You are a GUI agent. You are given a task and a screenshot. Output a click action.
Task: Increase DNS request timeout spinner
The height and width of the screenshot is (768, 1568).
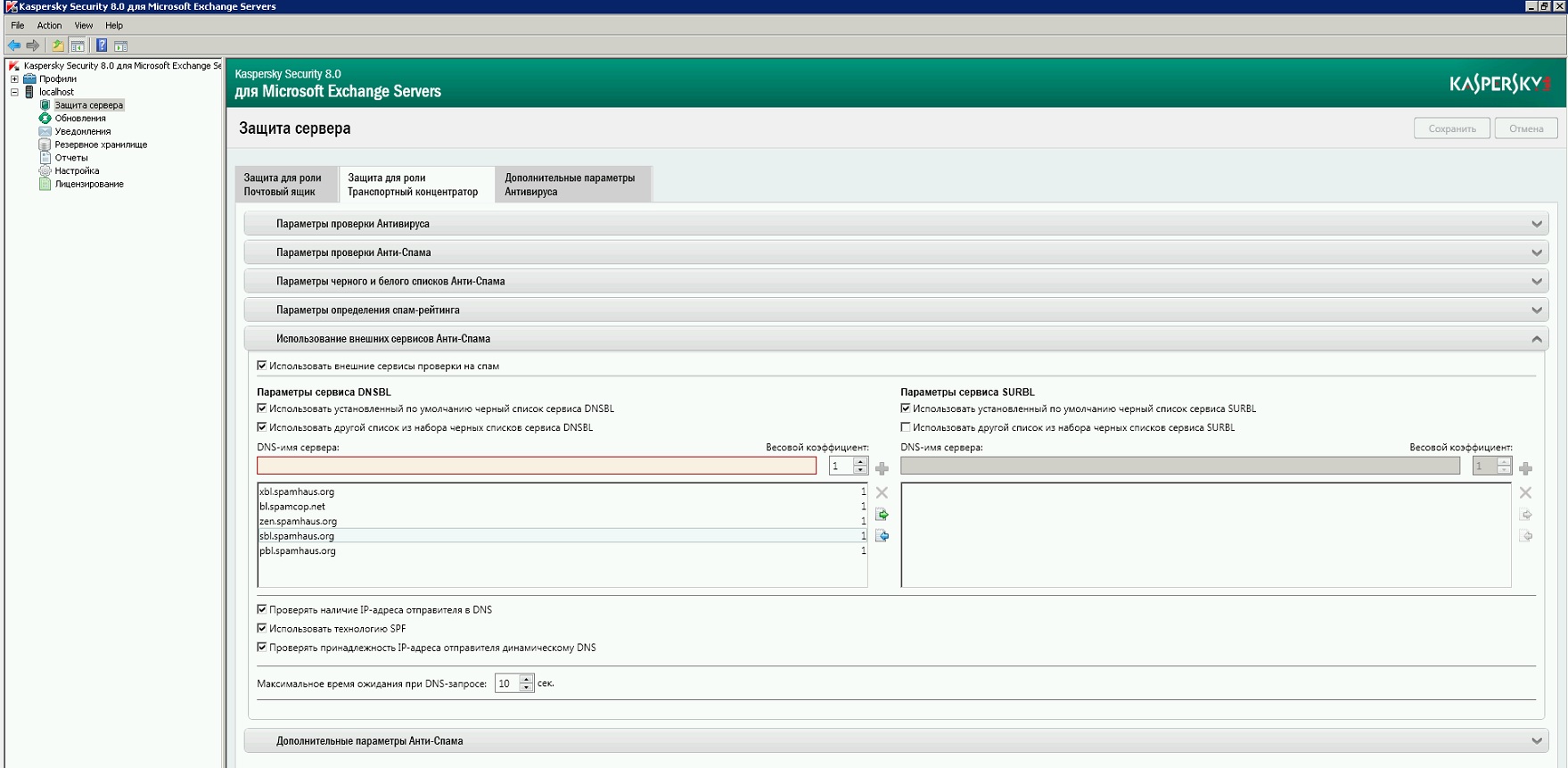click(x=527, y=680)
